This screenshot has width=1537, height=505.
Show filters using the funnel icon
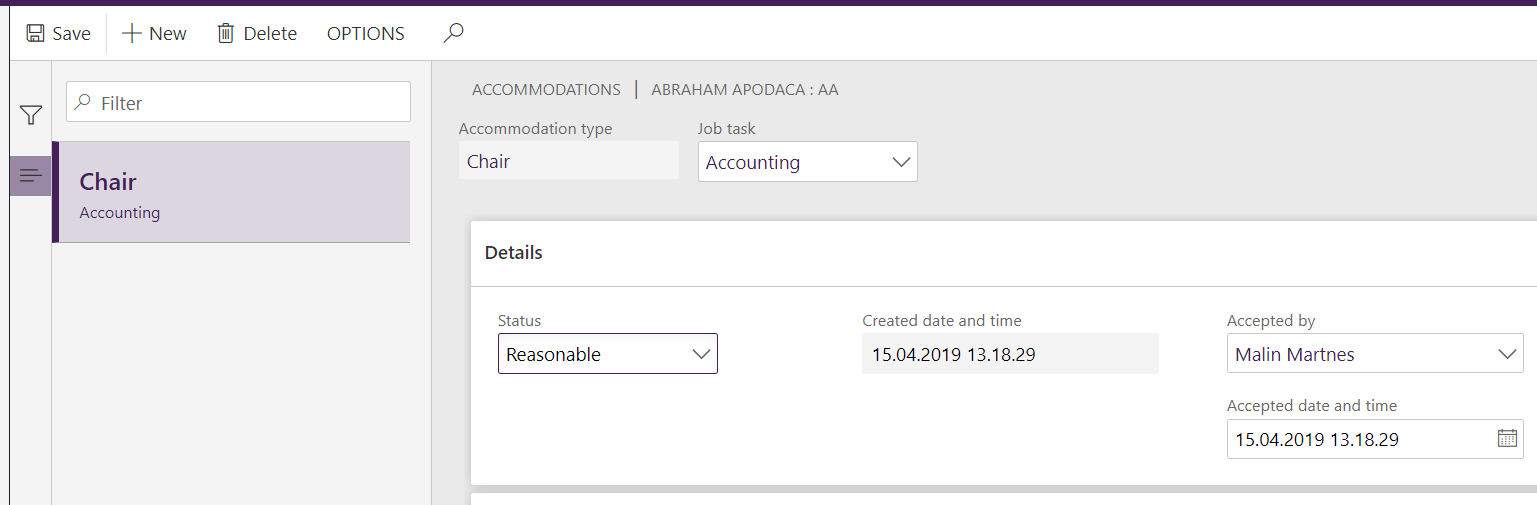(31, 116)
